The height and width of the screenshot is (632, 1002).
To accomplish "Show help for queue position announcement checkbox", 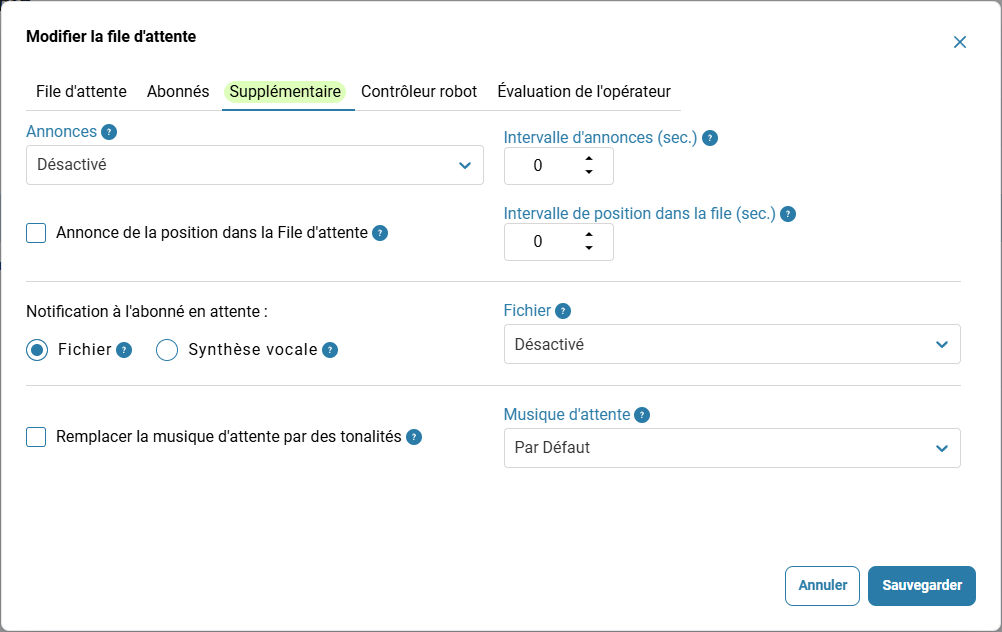I will 380,233.
